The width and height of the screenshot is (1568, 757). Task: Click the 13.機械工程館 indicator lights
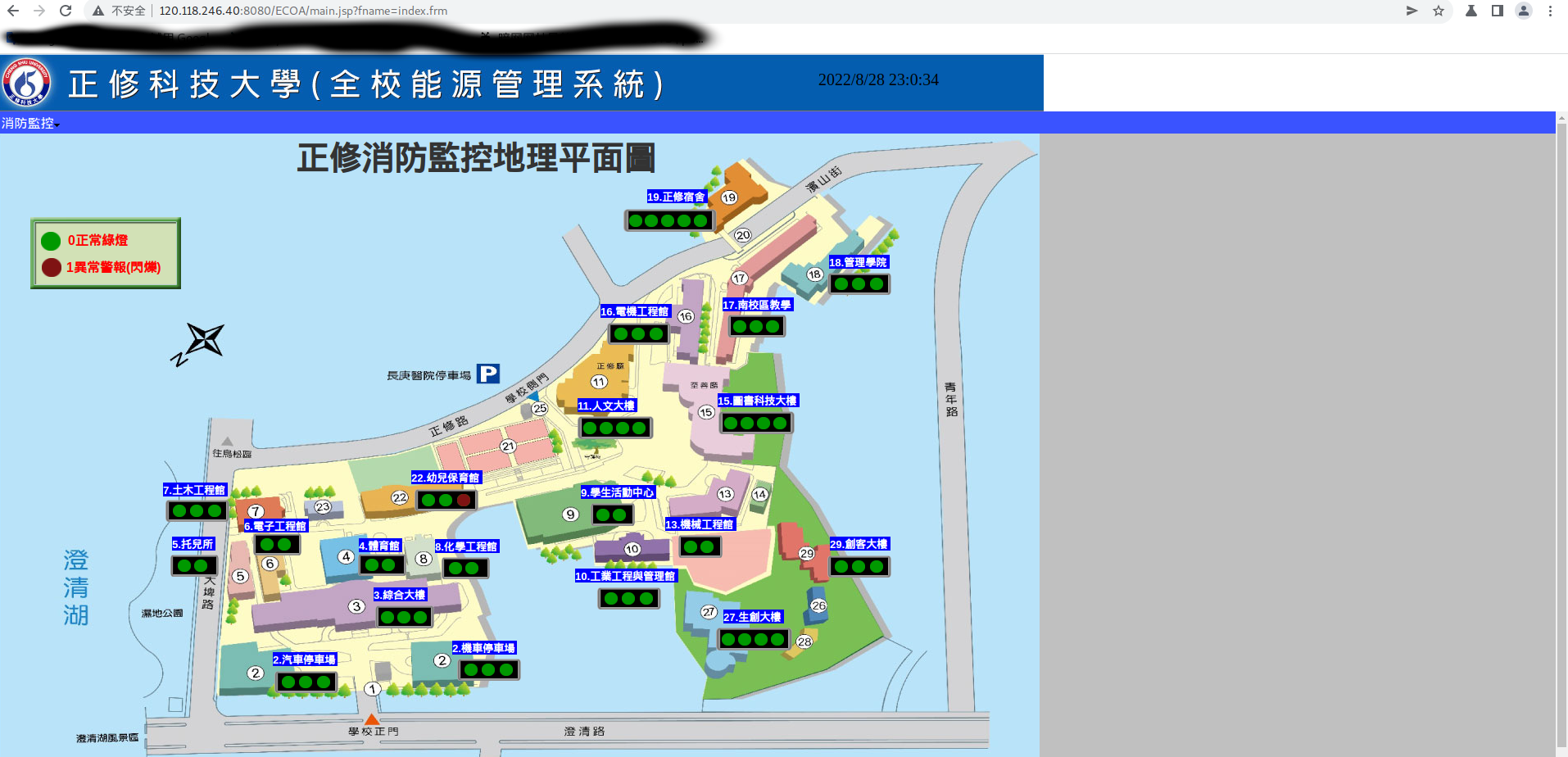point(700,546)
